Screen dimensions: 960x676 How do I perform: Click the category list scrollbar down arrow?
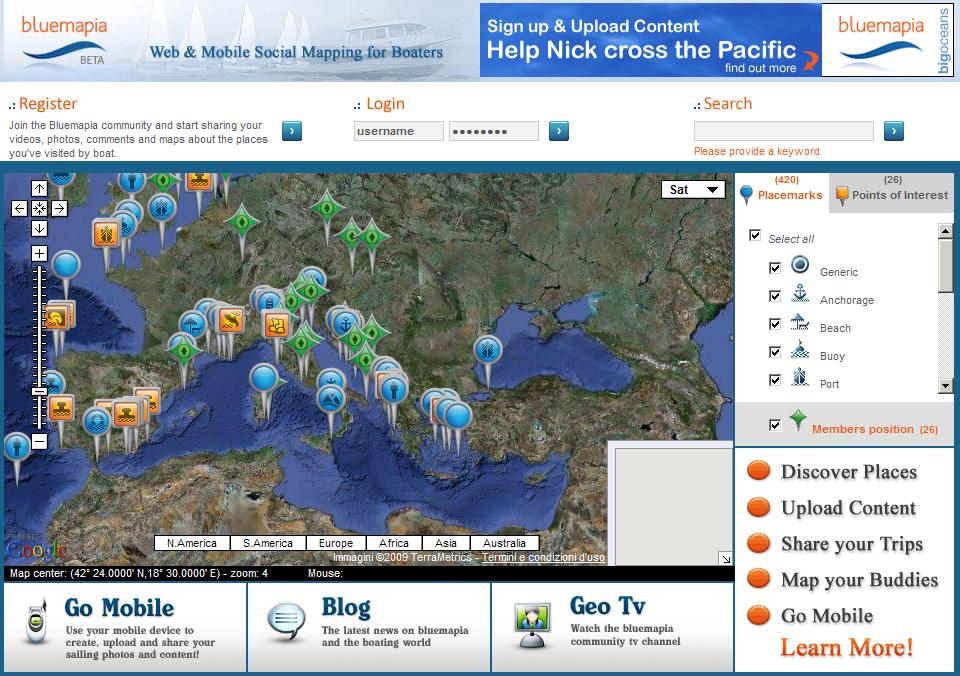click(x=945, y=386)
